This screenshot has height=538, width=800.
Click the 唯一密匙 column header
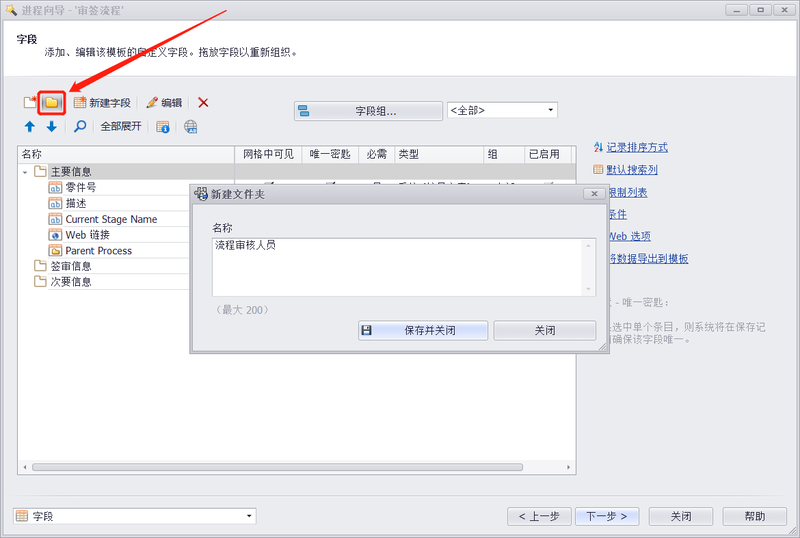pos(330,154)
